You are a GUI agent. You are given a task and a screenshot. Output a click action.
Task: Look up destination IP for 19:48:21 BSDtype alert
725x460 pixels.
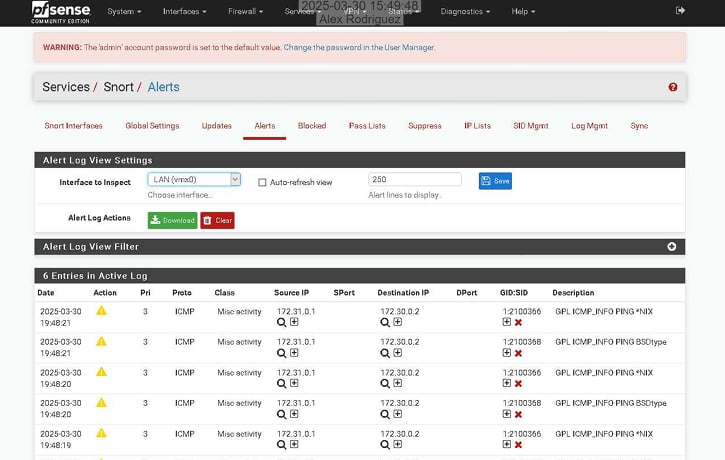[x=385, y=353]
